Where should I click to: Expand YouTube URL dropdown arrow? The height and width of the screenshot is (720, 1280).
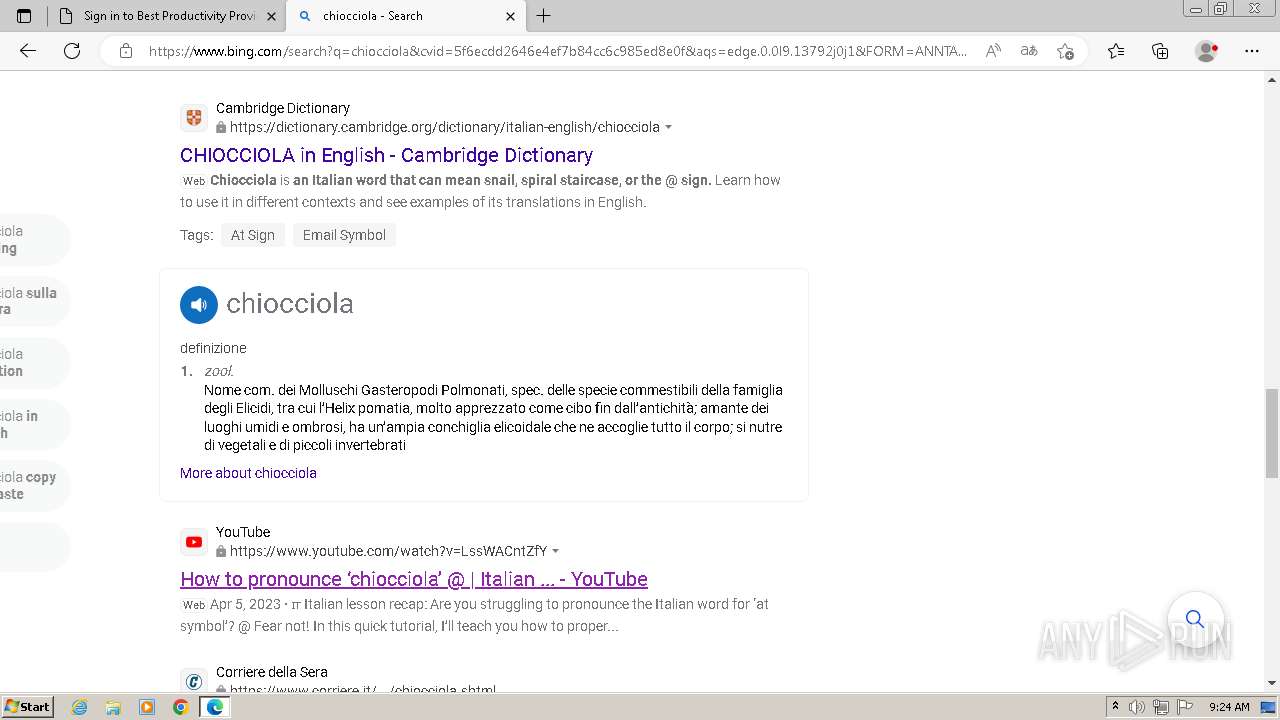click(556, 551)
